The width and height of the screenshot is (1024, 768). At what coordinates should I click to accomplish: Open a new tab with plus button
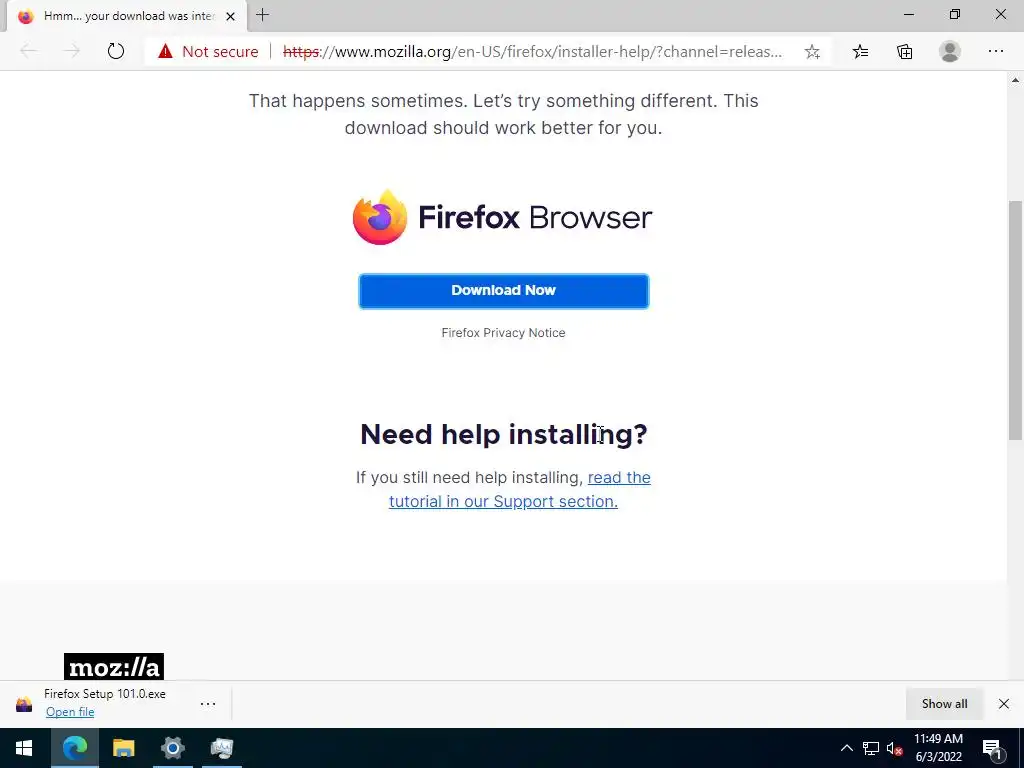point(263,15)
